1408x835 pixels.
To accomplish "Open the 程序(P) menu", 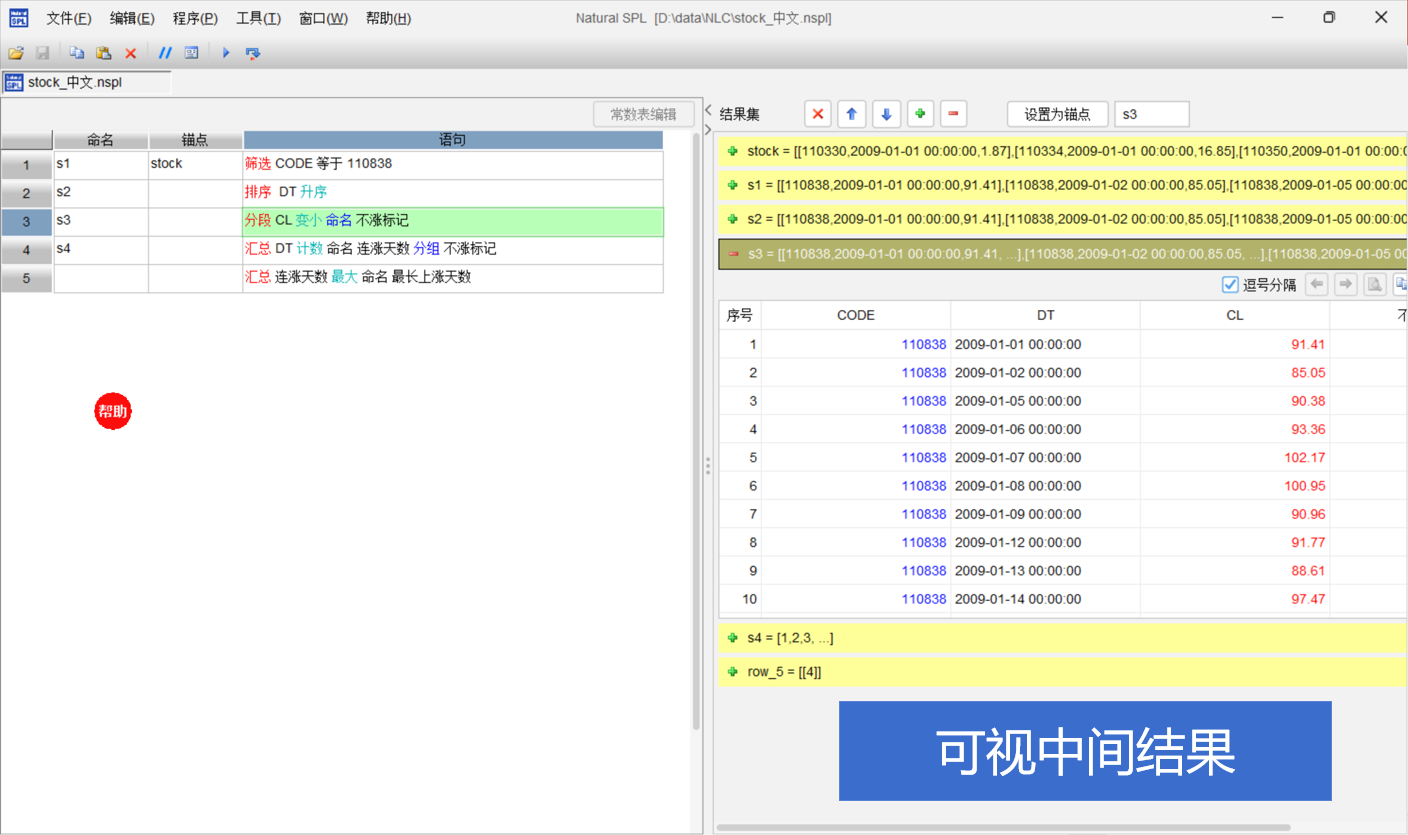I will click(195, 18).
